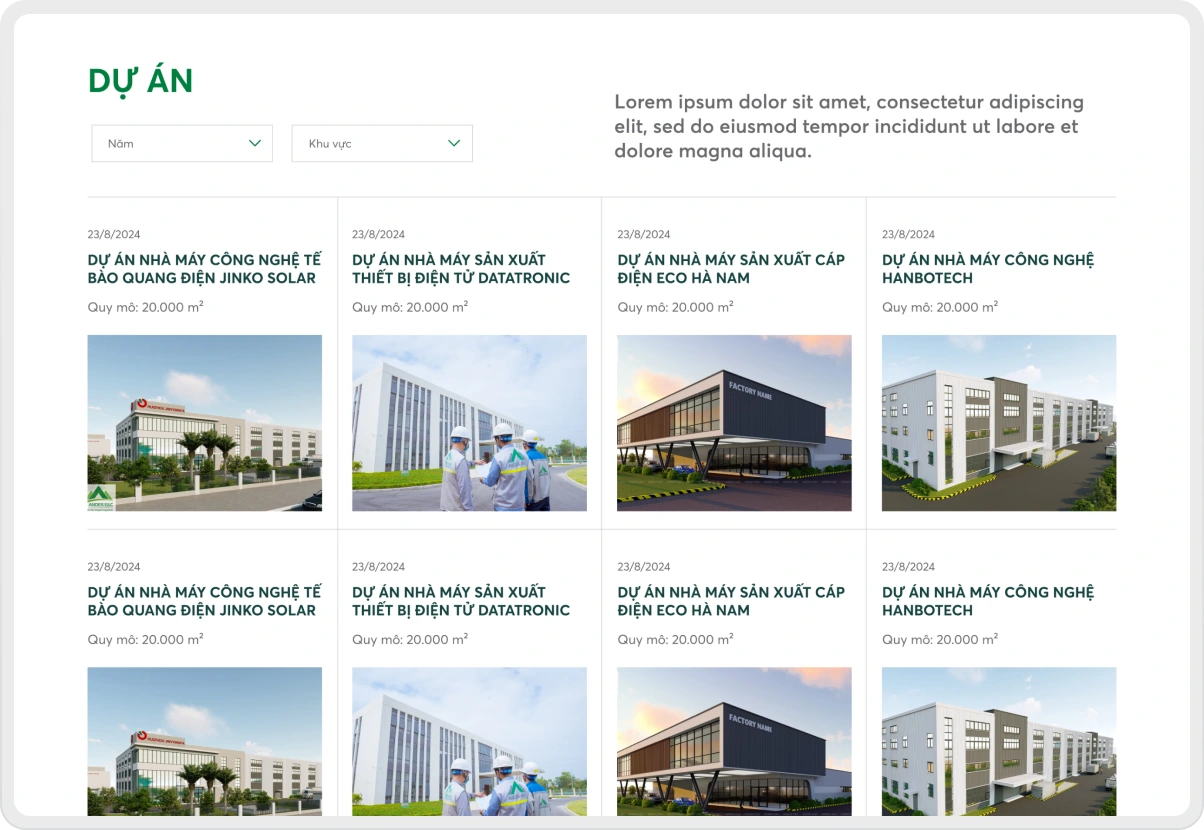Open the bottom-row Cáp Điện Eco Hà Nam title

click(731, 601)
